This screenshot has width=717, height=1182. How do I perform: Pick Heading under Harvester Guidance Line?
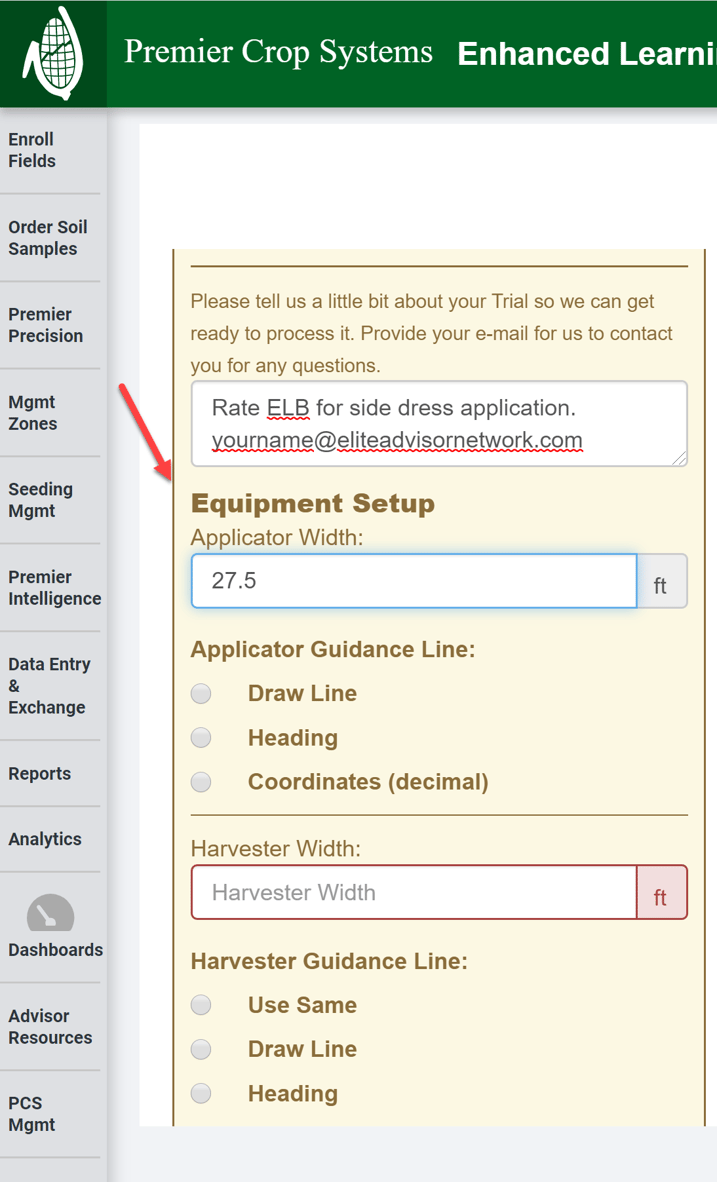click(201, 1093)
